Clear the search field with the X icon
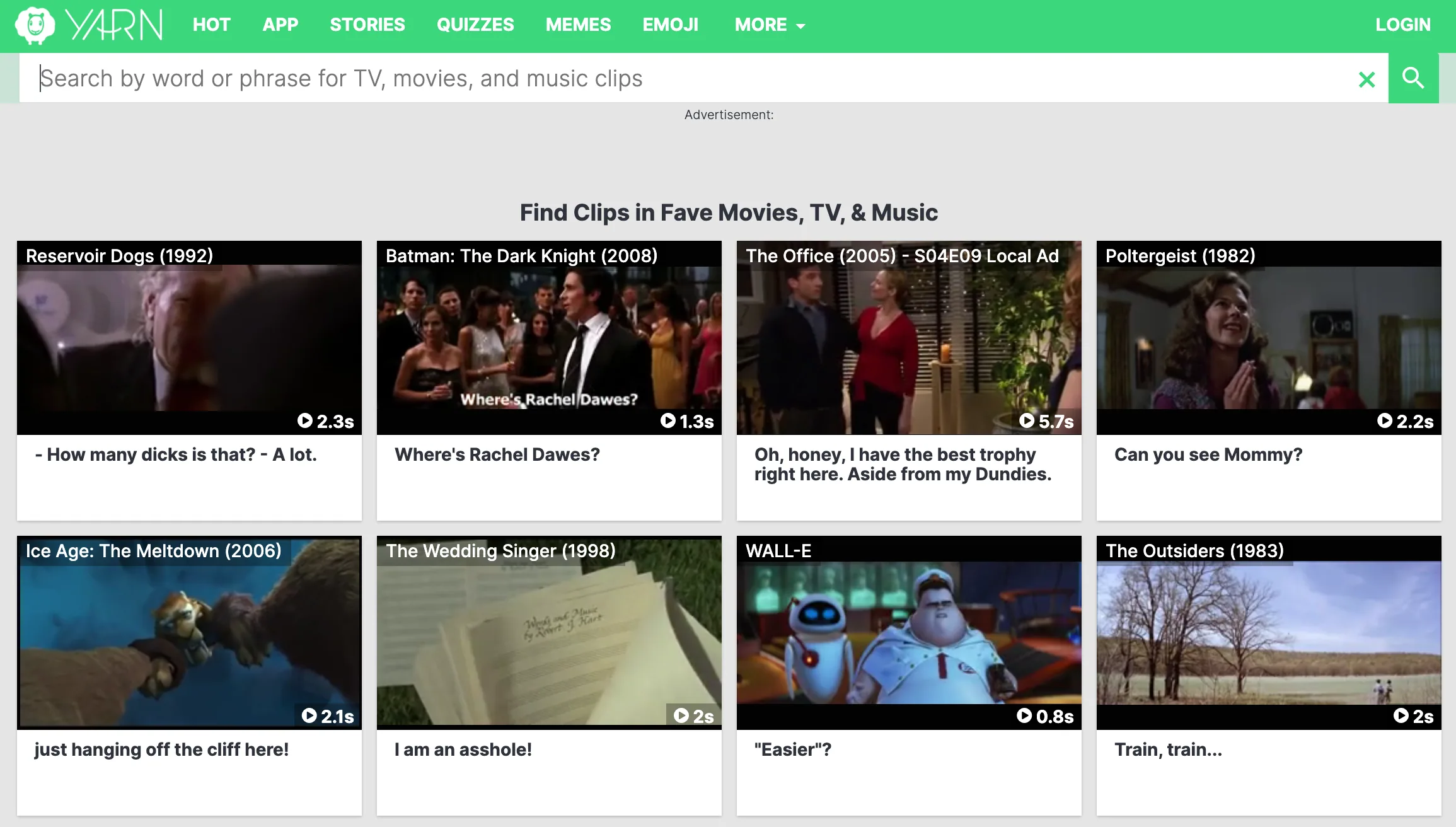 tap(1366, 79)
